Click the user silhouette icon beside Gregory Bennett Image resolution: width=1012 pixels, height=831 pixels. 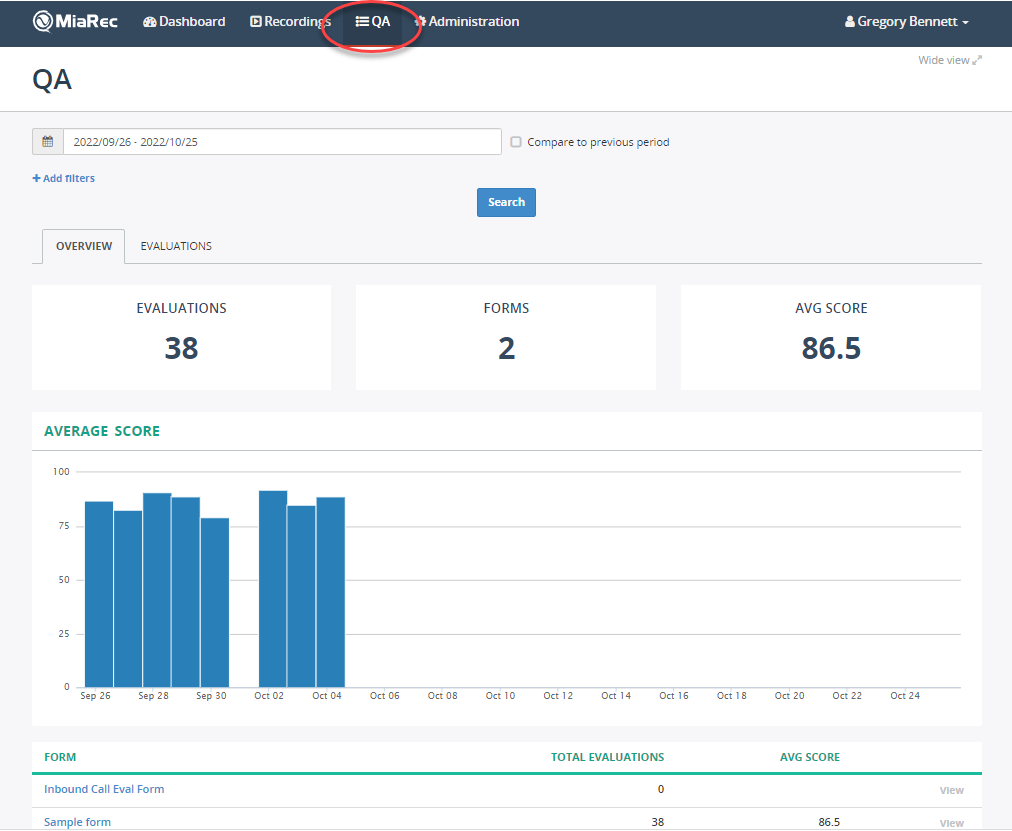click(849, 21)
